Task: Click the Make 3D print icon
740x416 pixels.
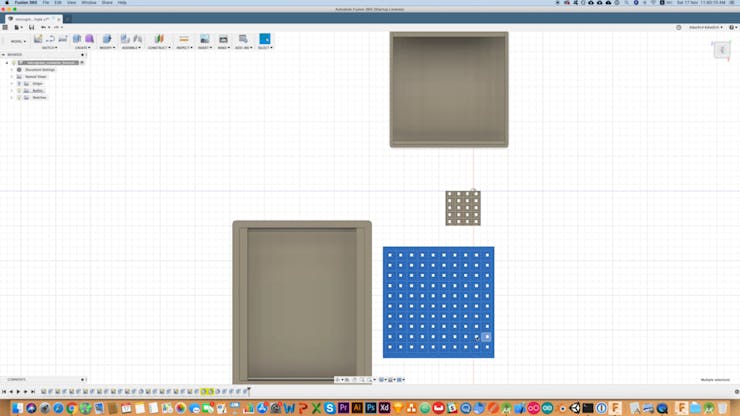Action: click(x=223, y=39)
